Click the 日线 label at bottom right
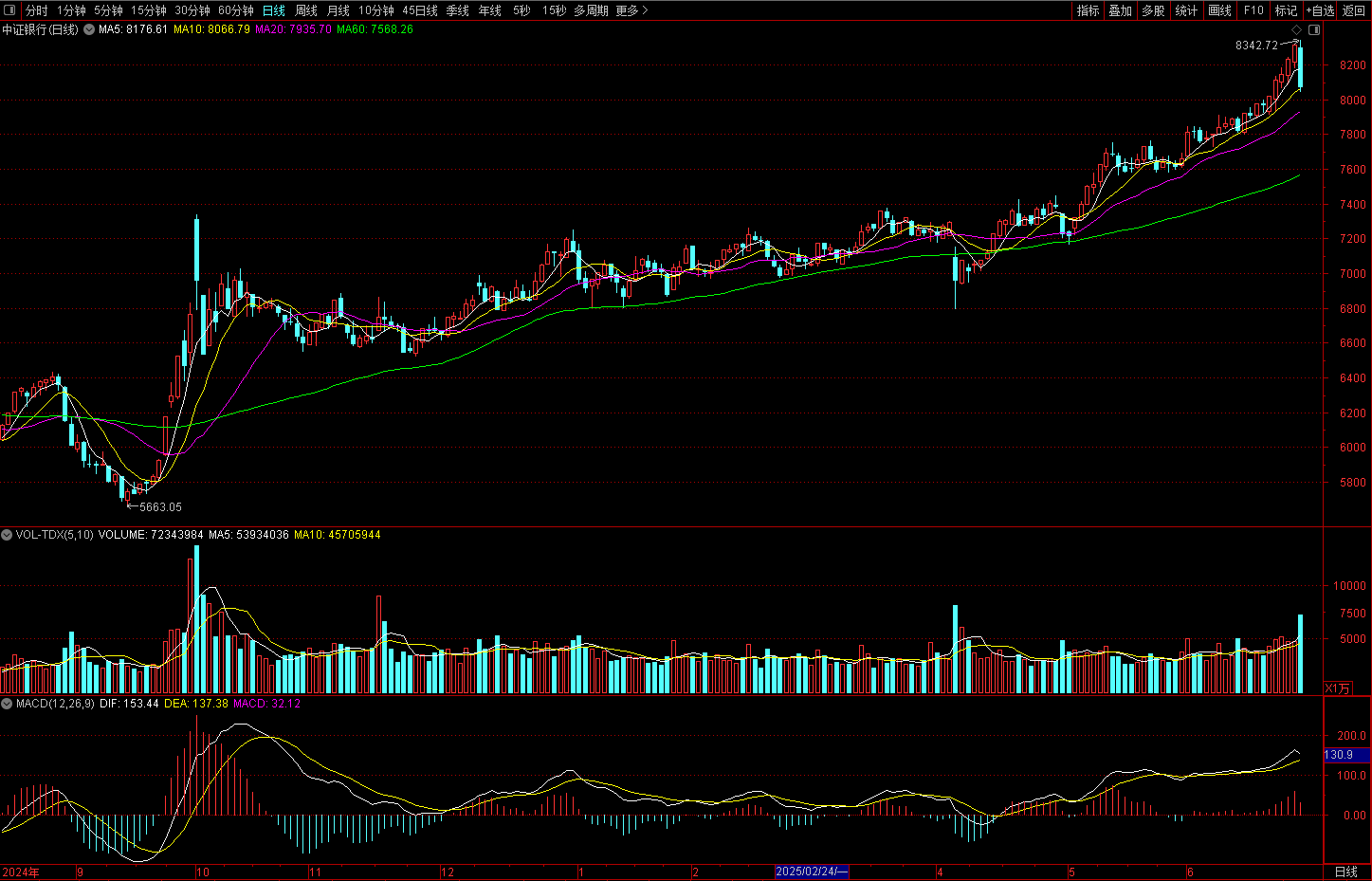Screen dimensions: 1372x881 pos(1345,872)
